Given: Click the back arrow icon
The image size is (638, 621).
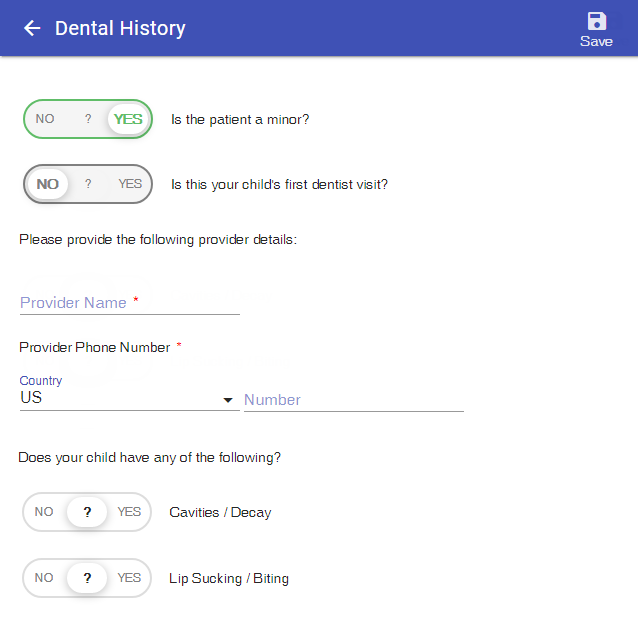Looking at the screenshot, I should point(32,28).
